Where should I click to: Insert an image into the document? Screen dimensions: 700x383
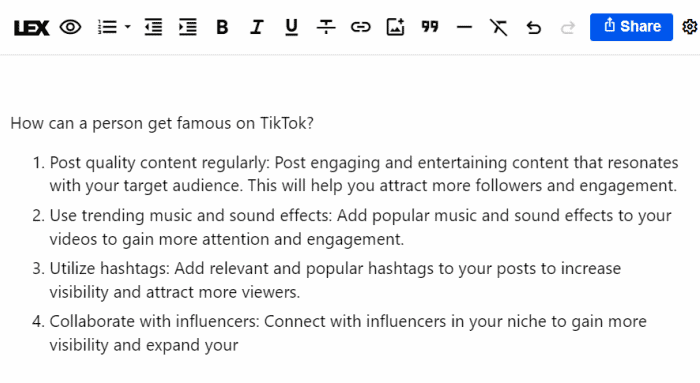click(x=396, y=27)
